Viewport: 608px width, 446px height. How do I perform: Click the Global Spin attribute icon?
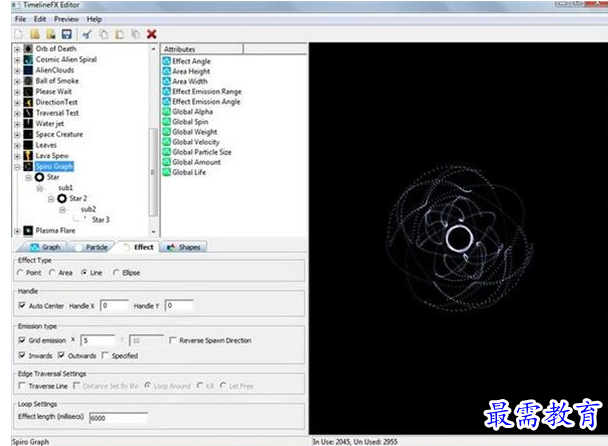[x=167, y=121]
